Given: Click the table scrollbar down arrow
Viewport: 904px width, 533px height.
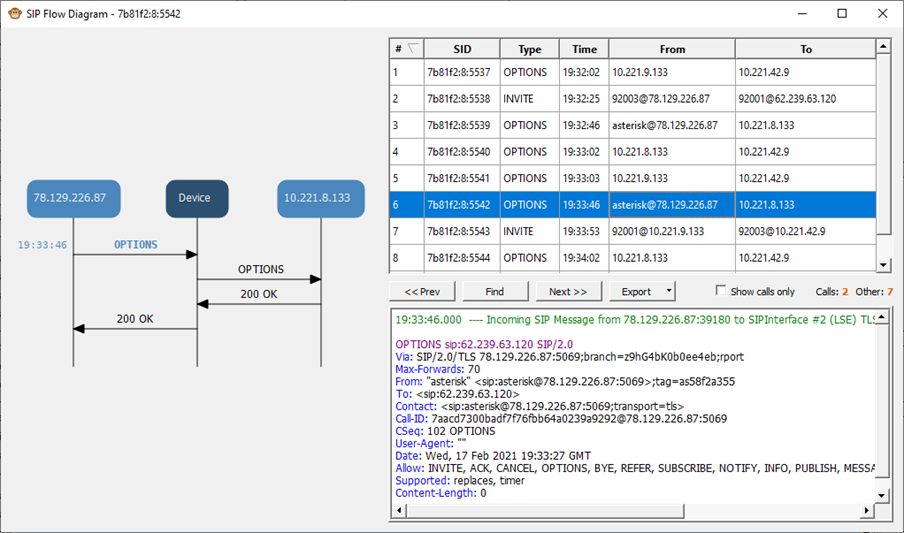Looking at the screenshot, I should tap(883, 265).
